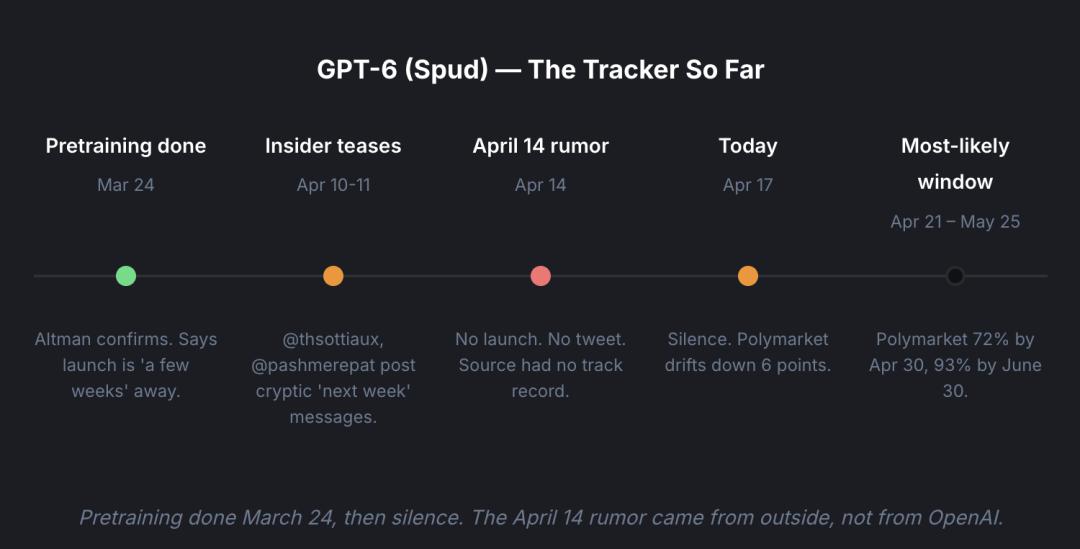Select the 'Today' milestone heading

point(748,146)
